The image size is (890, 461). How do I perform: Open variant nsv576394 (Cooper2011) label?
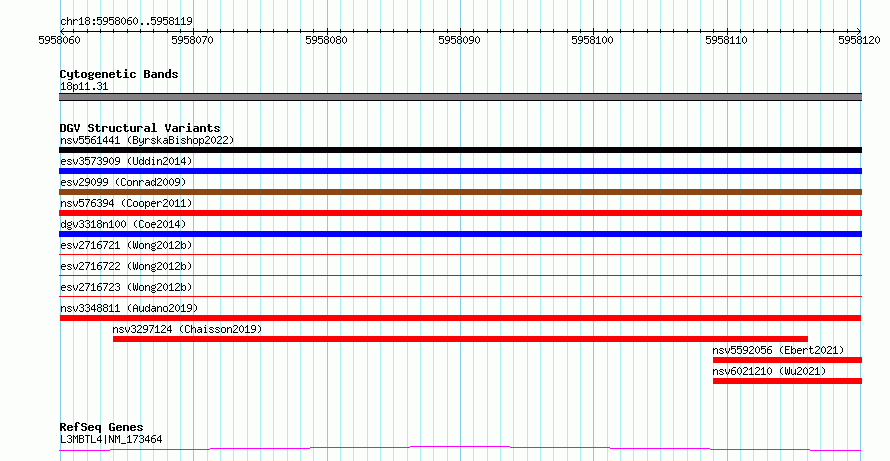(x=126, y=203)
